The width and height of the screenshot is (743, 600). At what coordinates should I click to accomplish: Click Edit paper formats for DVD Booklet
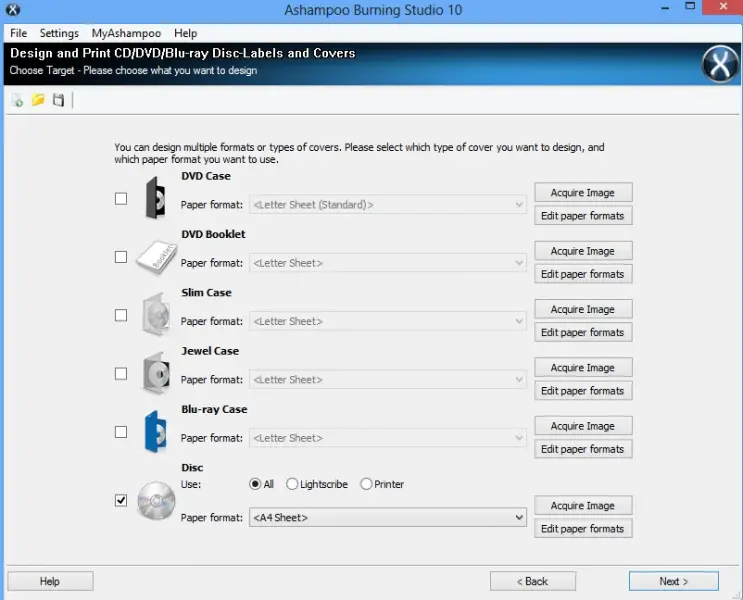point(583,274)
